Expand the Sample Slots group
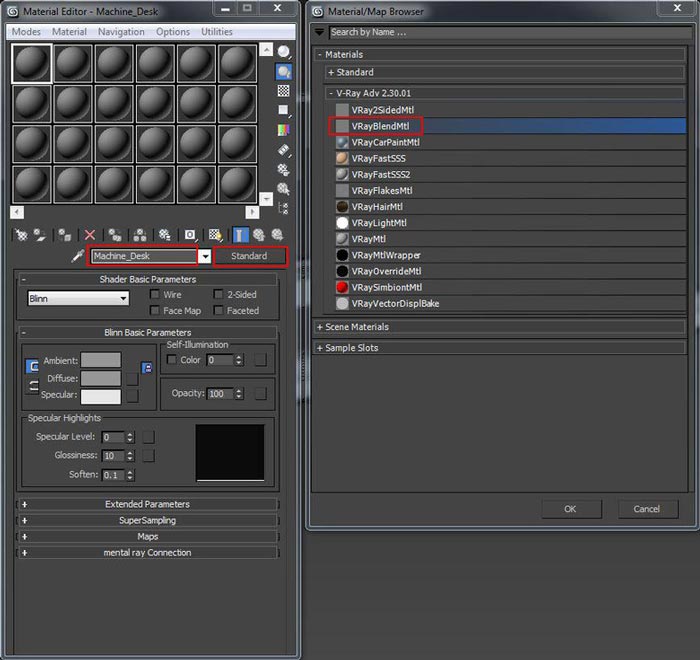700x660 pixels. click(x=320, y=348)
